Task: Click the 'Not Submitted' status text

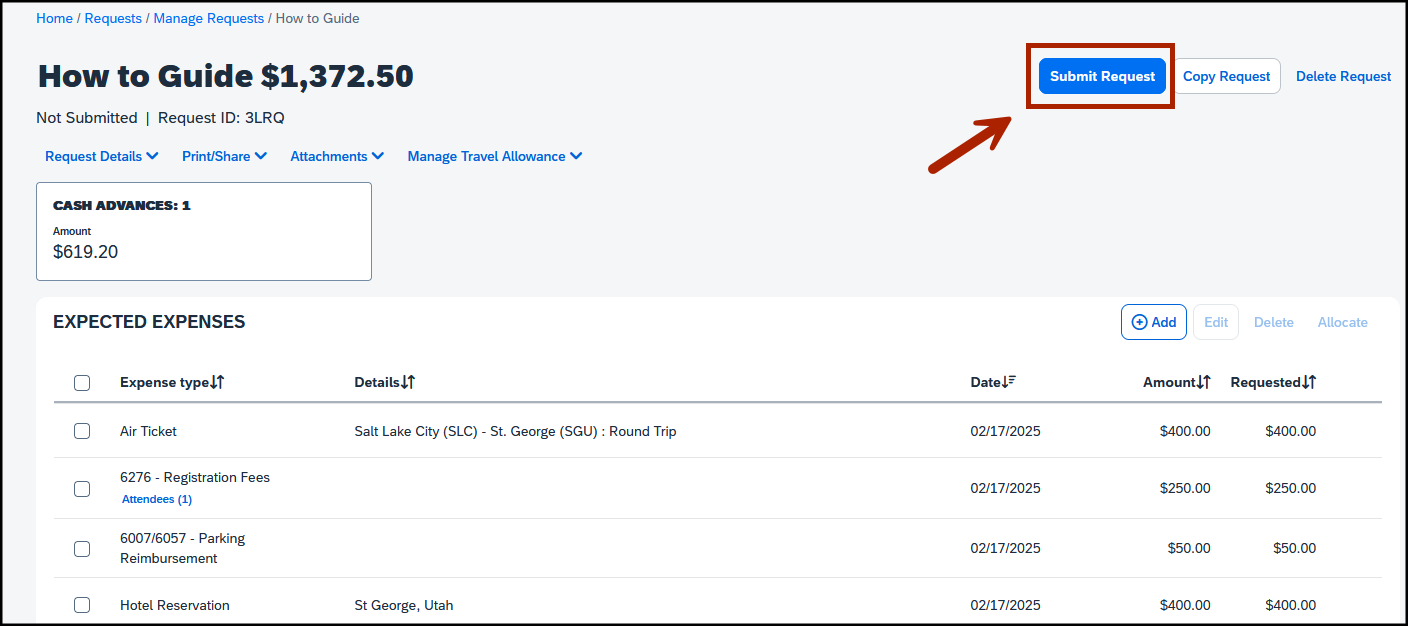Action: [87, 117]
